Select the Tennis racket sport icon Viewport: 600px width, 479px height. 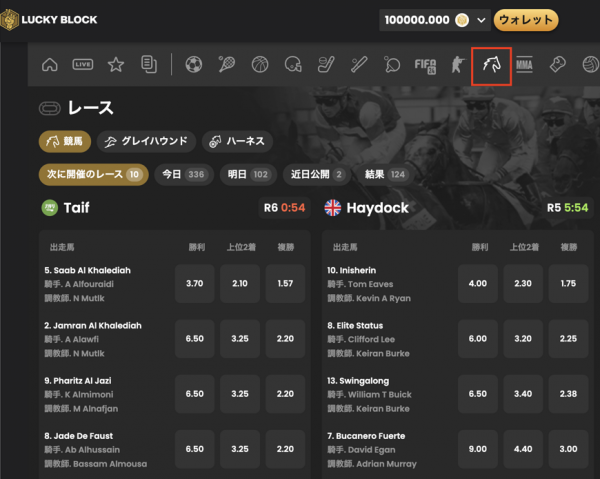(227, 64)
